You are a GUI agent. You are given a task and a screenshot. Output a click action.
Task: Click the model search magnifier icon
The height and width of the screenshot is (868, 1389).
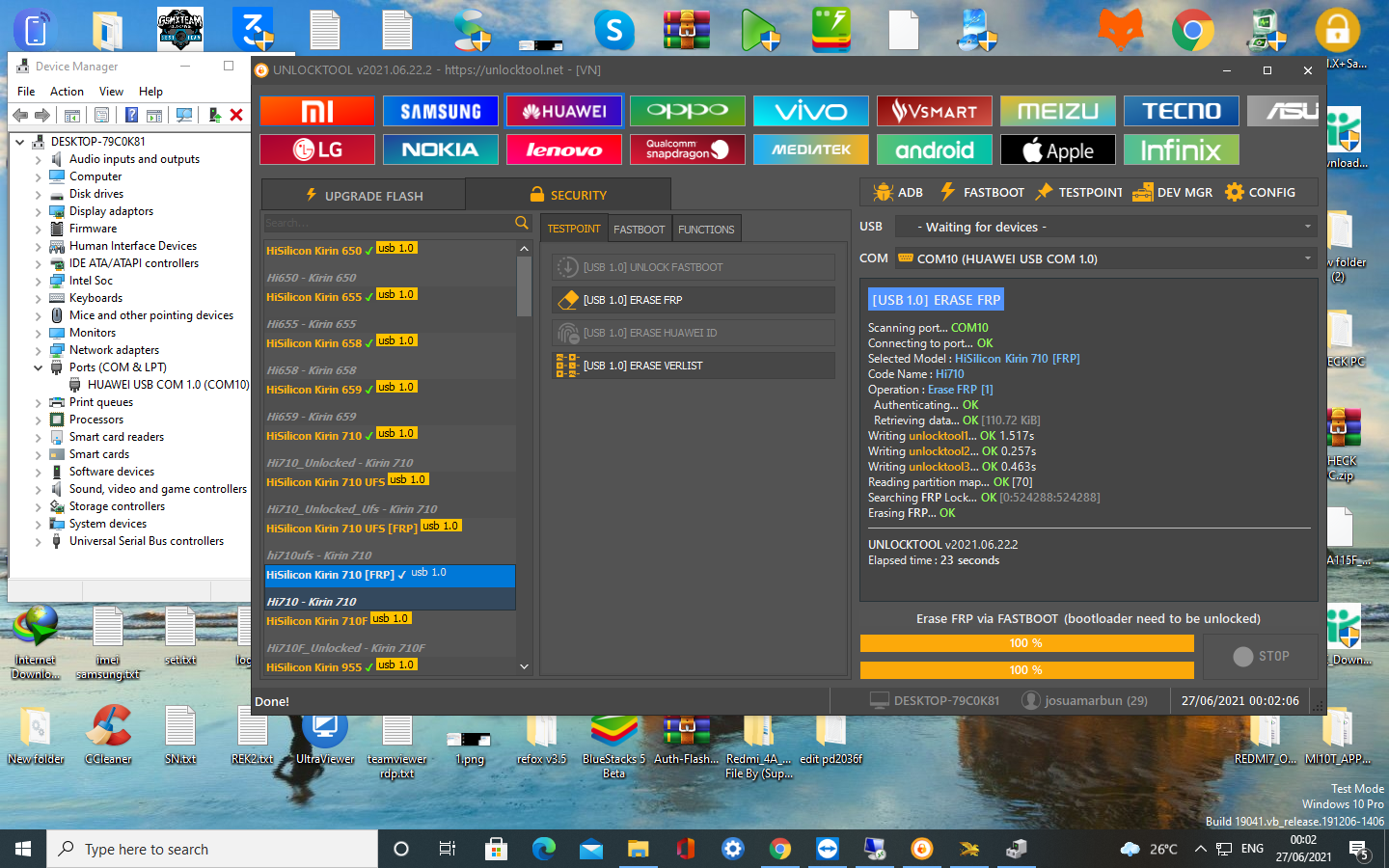click(x=522, y=223)
